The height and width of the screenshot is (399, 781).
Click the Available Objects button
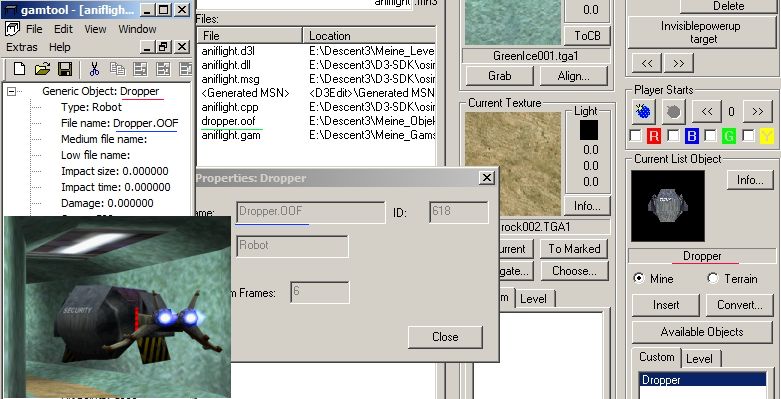click(x=702, y=332)
